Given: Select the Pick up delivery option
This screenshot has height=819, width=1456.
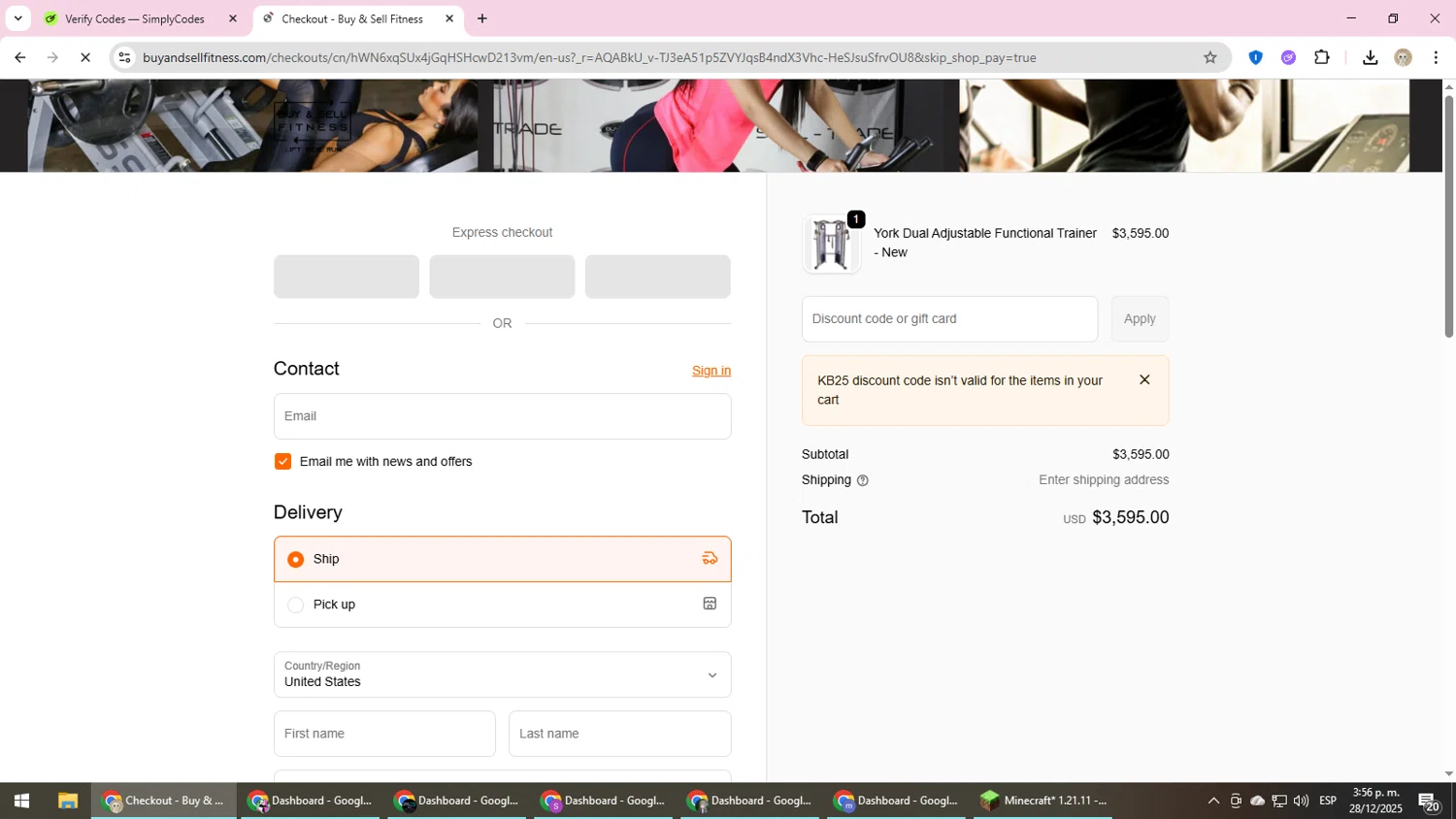Looking at the screenshot, I should pyautogui.click(x=502, y=605).
